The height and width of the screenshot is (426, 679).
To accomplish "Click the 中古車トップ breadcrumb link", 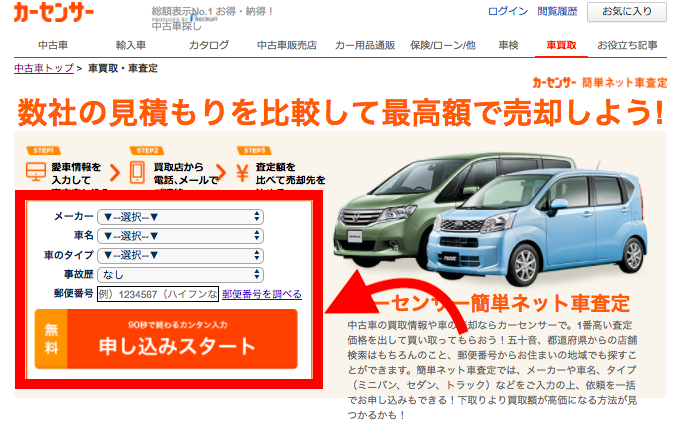I will (44, 68).
